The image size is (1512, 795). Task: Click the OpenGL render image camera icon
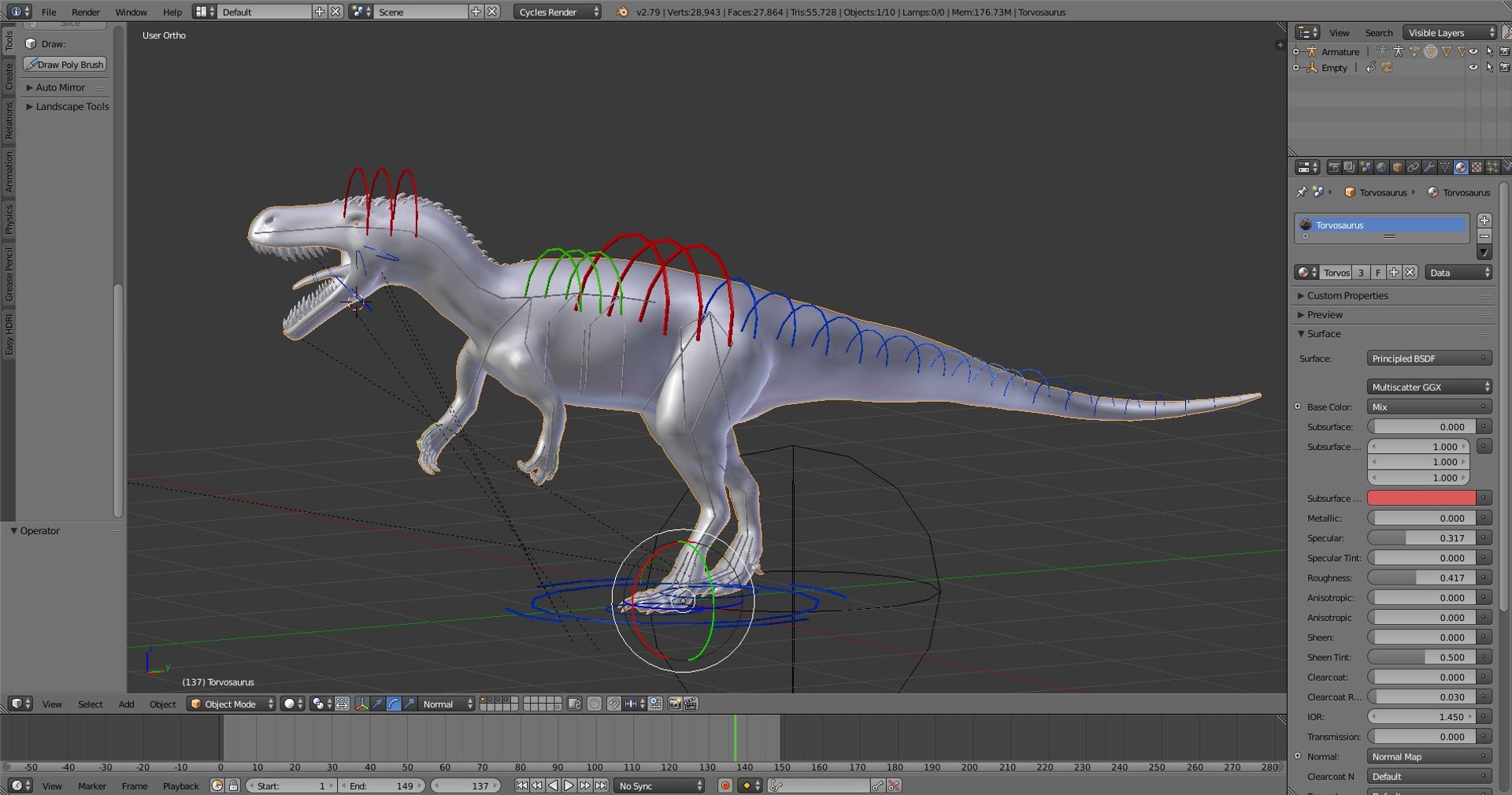pos(675,704)
